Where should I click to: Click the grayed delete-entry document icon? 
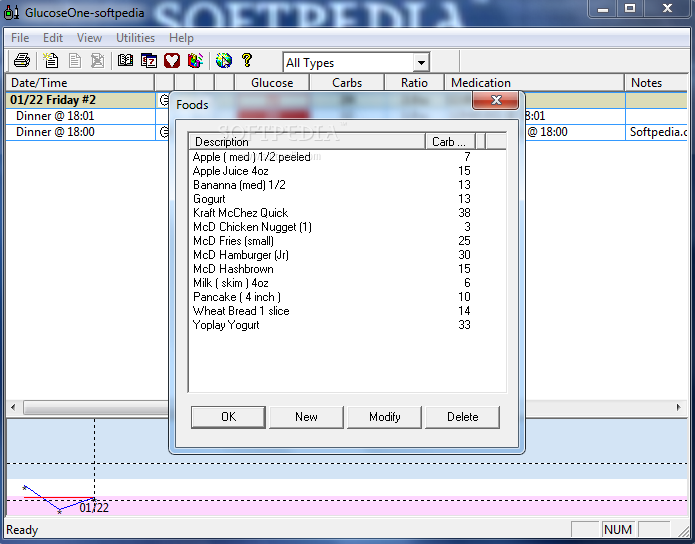coord(98,60)
